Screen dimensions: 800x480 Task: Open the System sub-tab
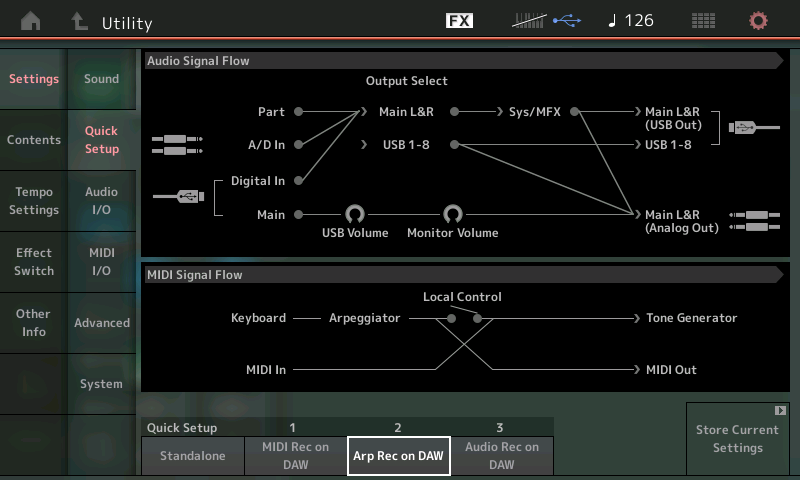pyautogui.click(x=102, y=384)
